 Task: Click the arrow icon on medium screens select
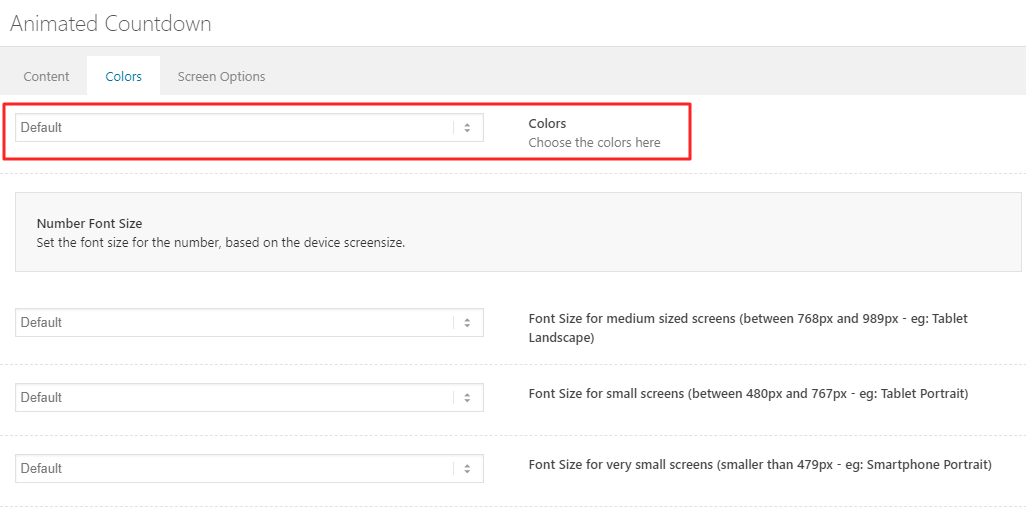pos(467,323)
